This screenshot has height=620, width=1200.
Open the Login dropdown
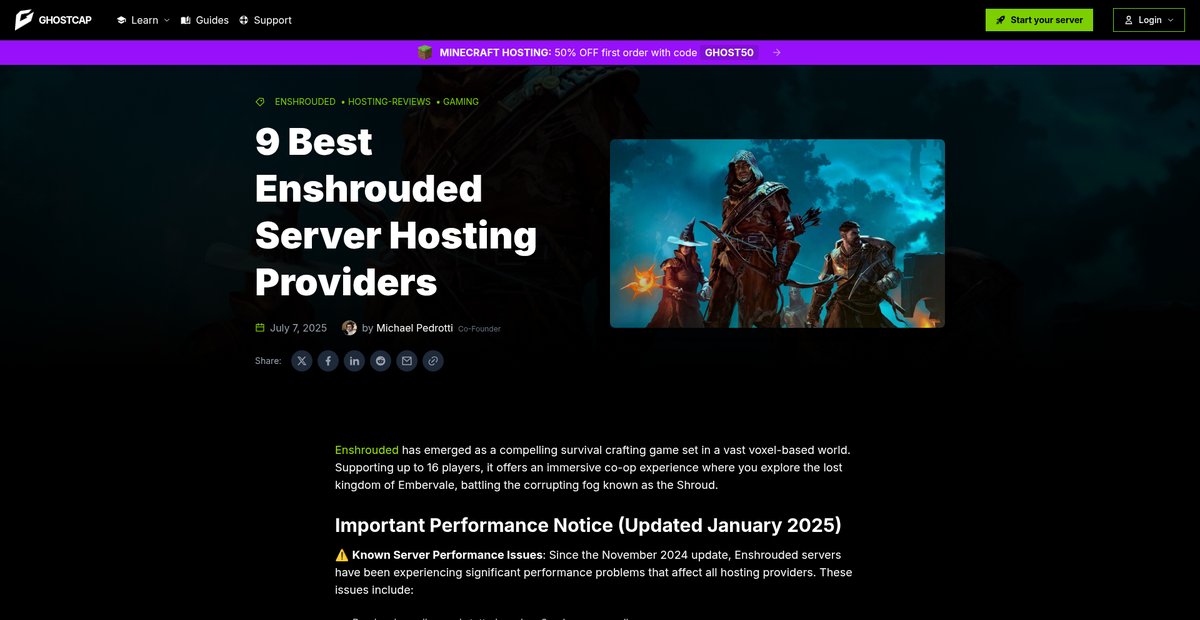[x=1148, y=20]
